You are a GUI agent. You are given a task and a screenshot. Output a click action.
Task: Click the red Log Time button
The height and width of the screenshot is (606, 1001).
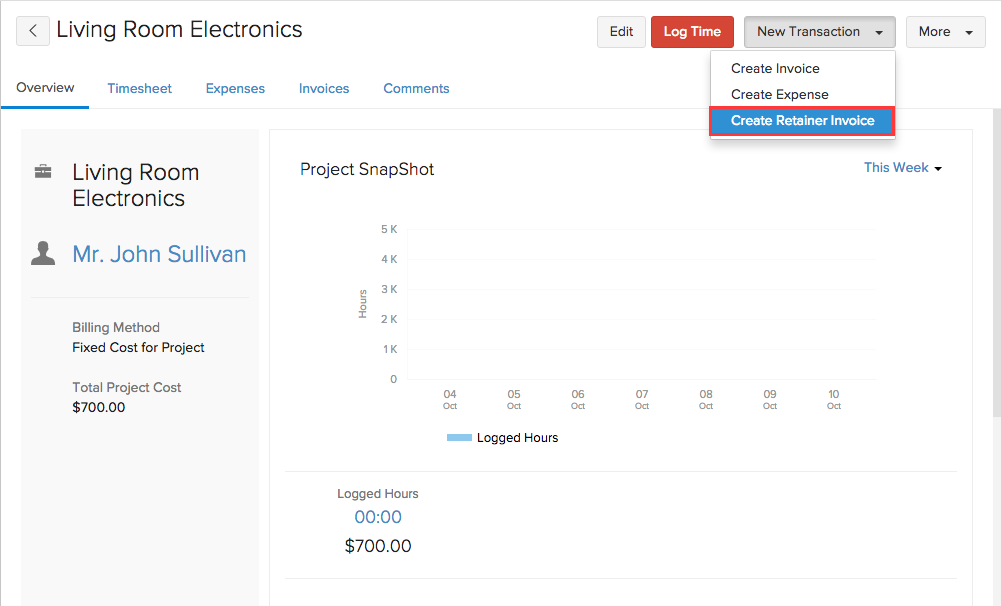coord(692,32)
